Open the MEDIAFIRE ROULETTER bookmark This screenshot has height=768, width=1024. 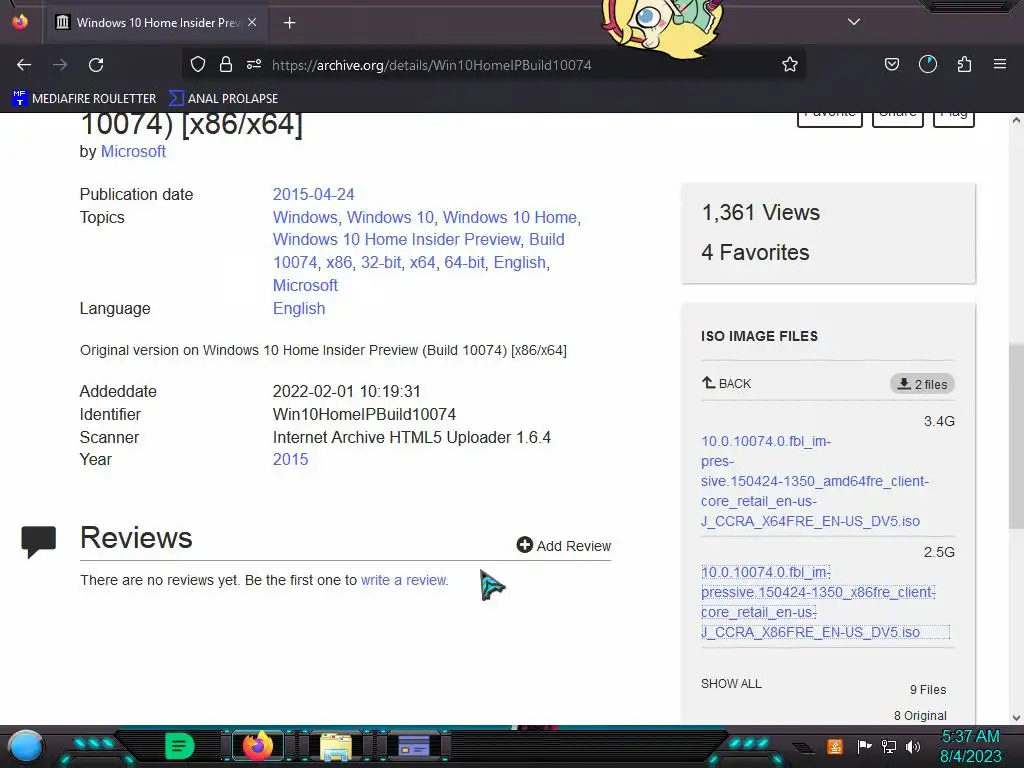84,99
